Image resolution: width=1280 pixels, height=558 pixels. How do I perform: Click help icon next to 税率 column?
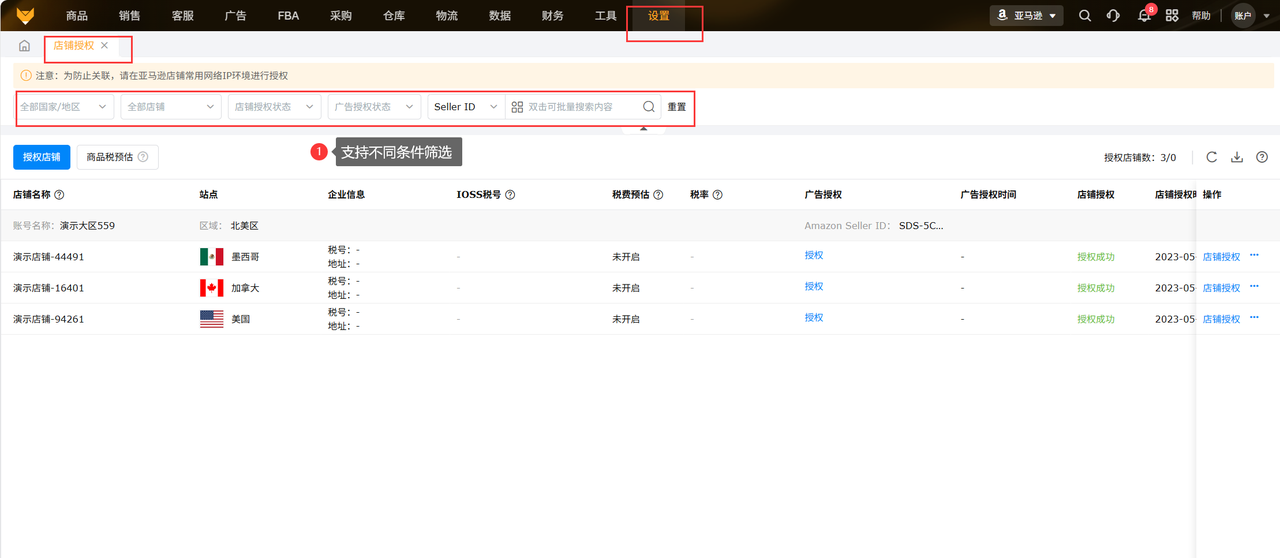(717, 195)
